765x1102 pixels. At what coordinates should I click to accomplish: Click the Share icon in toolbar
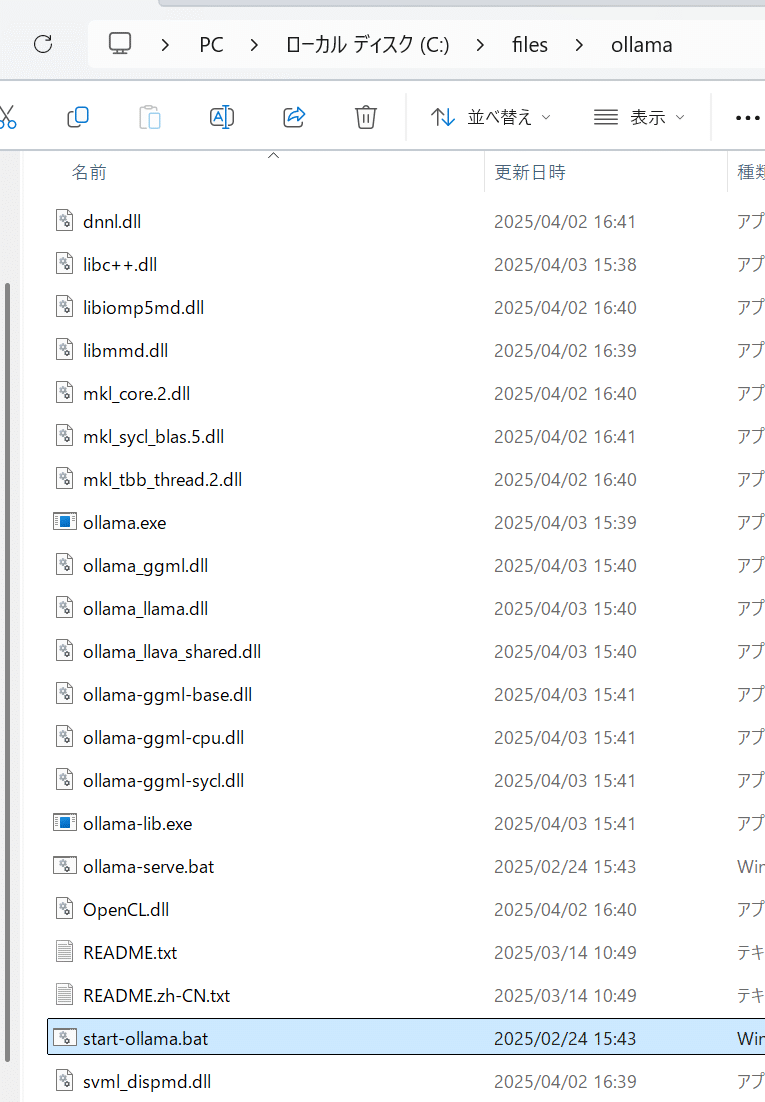pyautogui.click(x=294, y=117)
